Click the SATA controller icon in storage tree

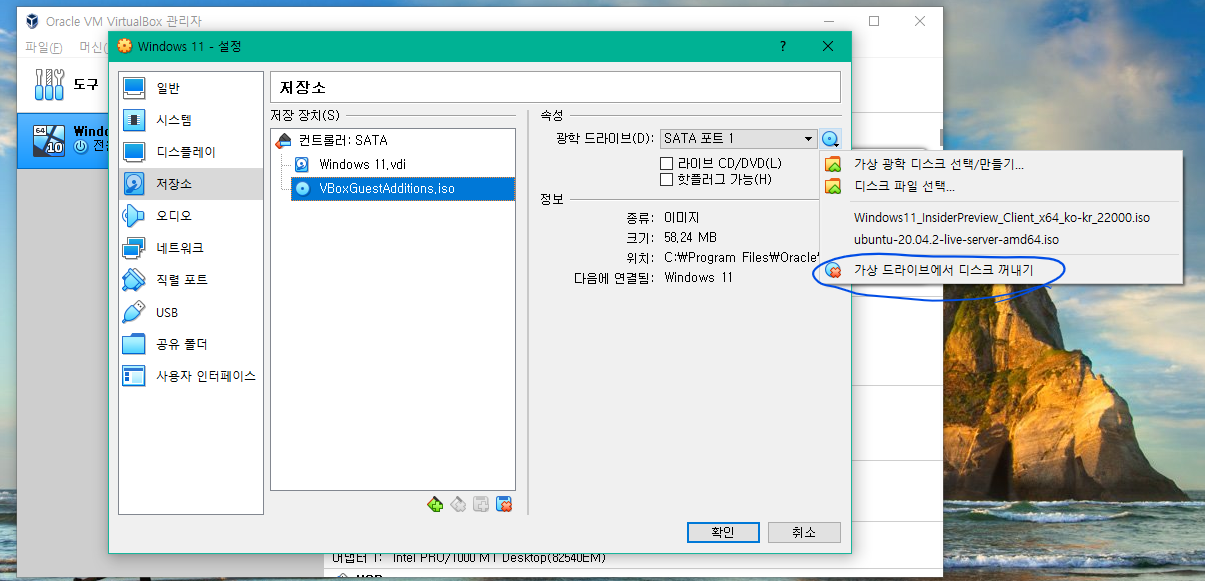tap(284, 141)
